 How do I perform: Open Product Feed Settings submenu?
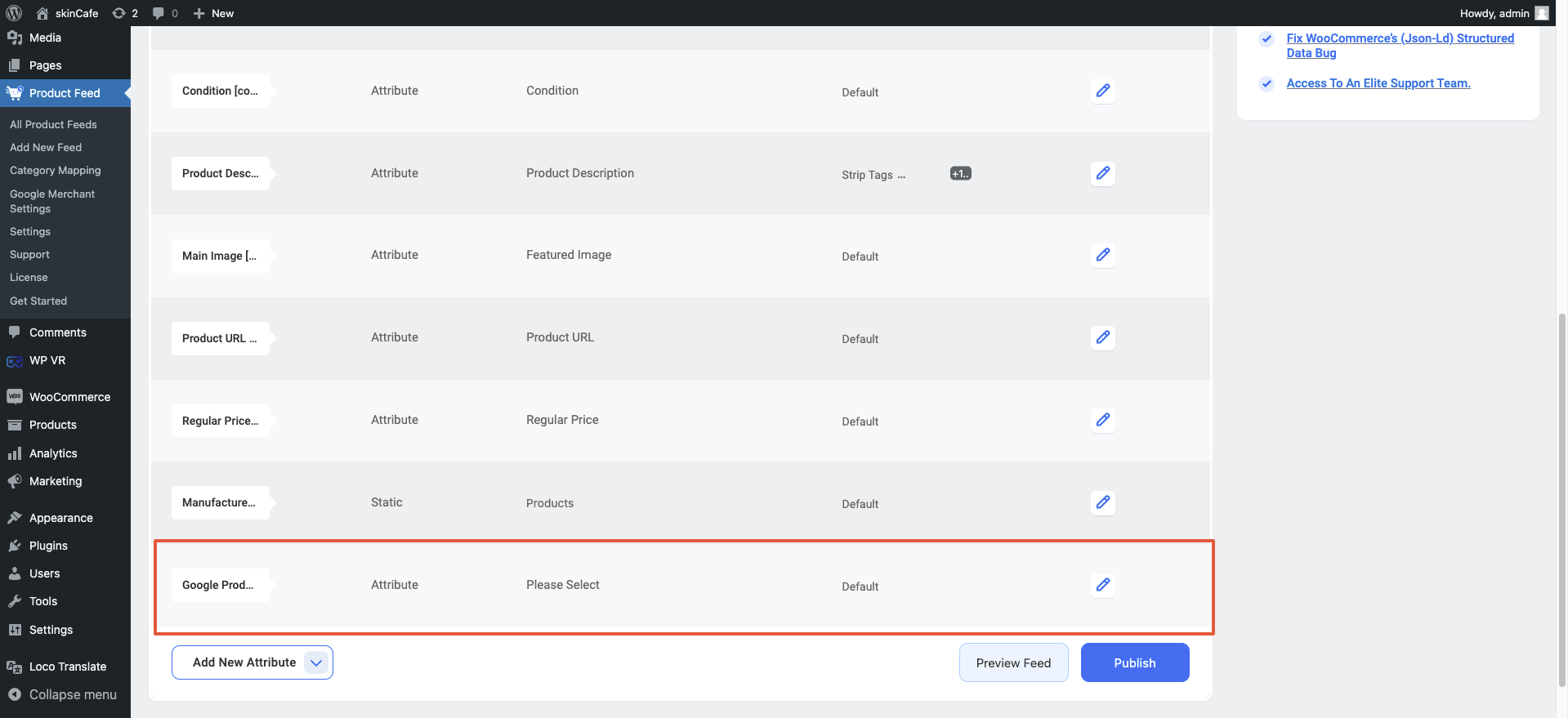coord(30,231)
